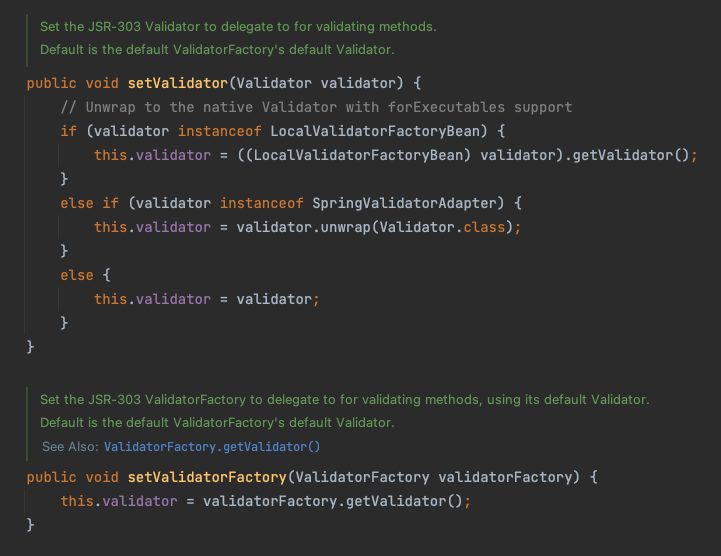Click the getValidator() call in LocalValidatorFactoryBean cast line

coord(630,155)
